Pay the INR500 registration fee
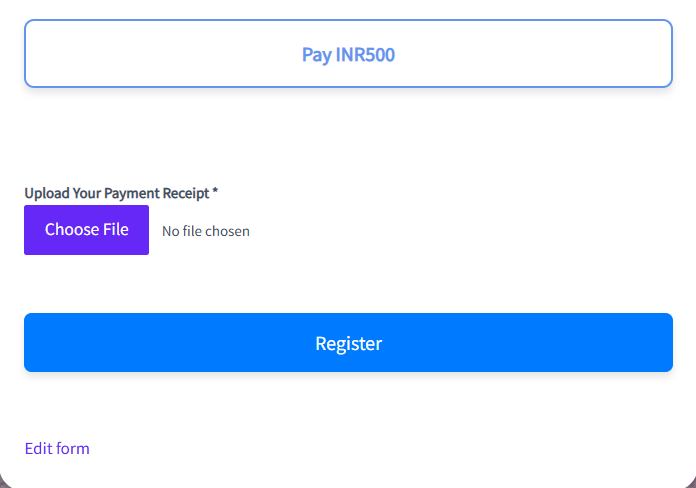The width and height of the screenshot is (696, 488). (348, 54)
